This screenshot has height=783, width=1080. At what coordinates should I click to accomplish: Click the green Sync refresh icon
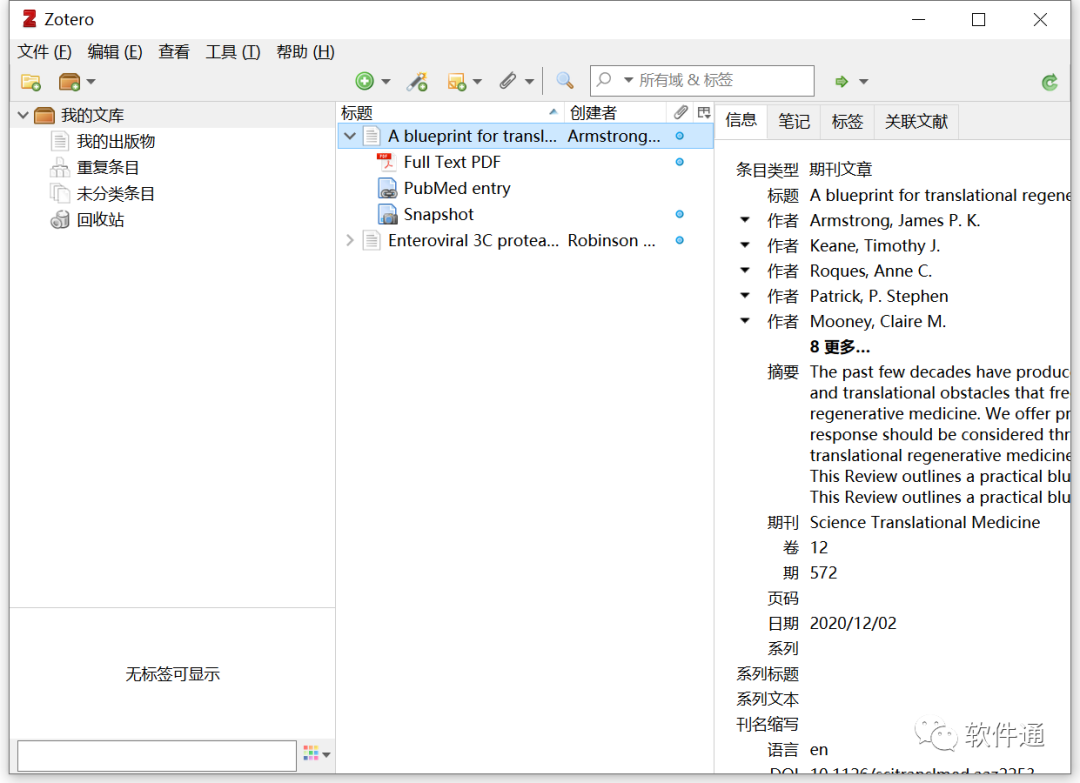(x=1049, y=83)
